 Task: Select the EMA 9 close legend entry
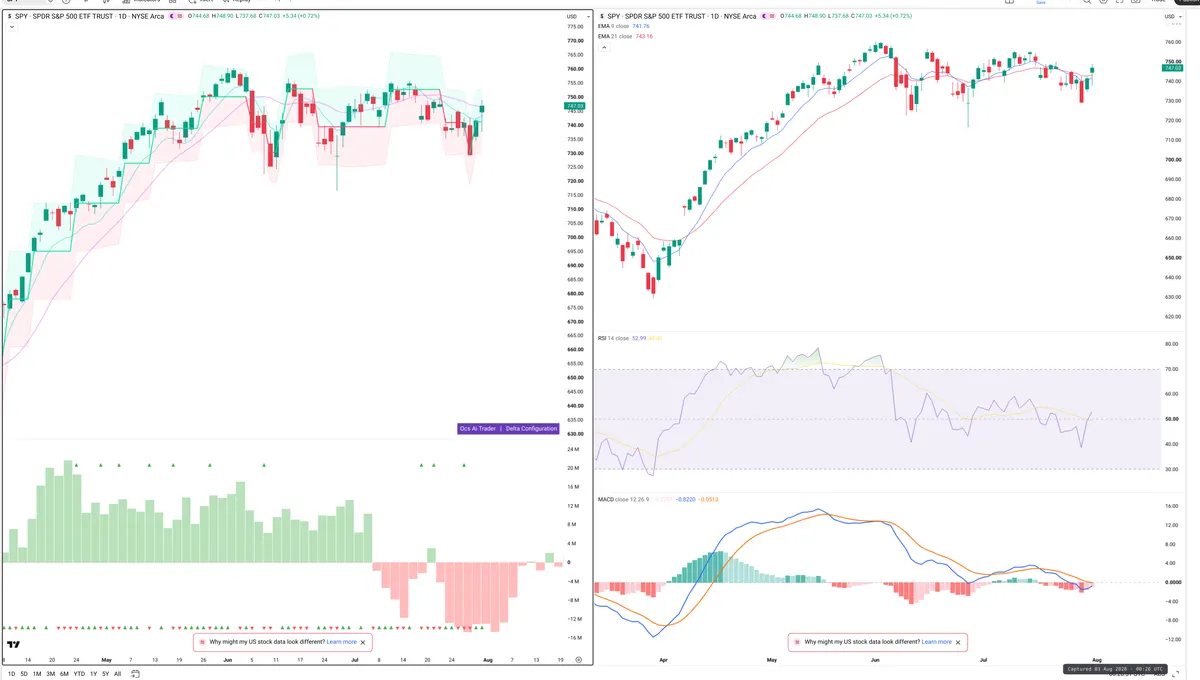point(613,26)
